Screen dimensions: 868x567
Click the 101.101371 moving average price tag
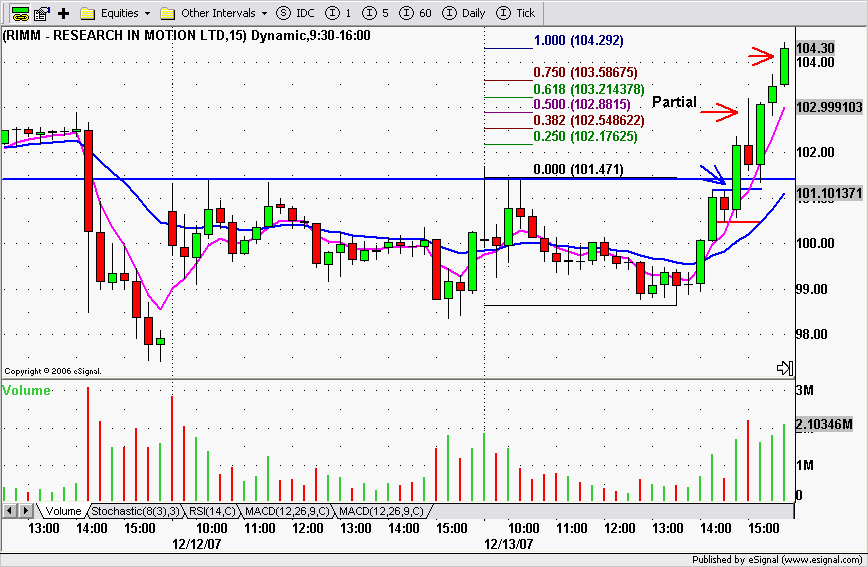tap(829, 194)
